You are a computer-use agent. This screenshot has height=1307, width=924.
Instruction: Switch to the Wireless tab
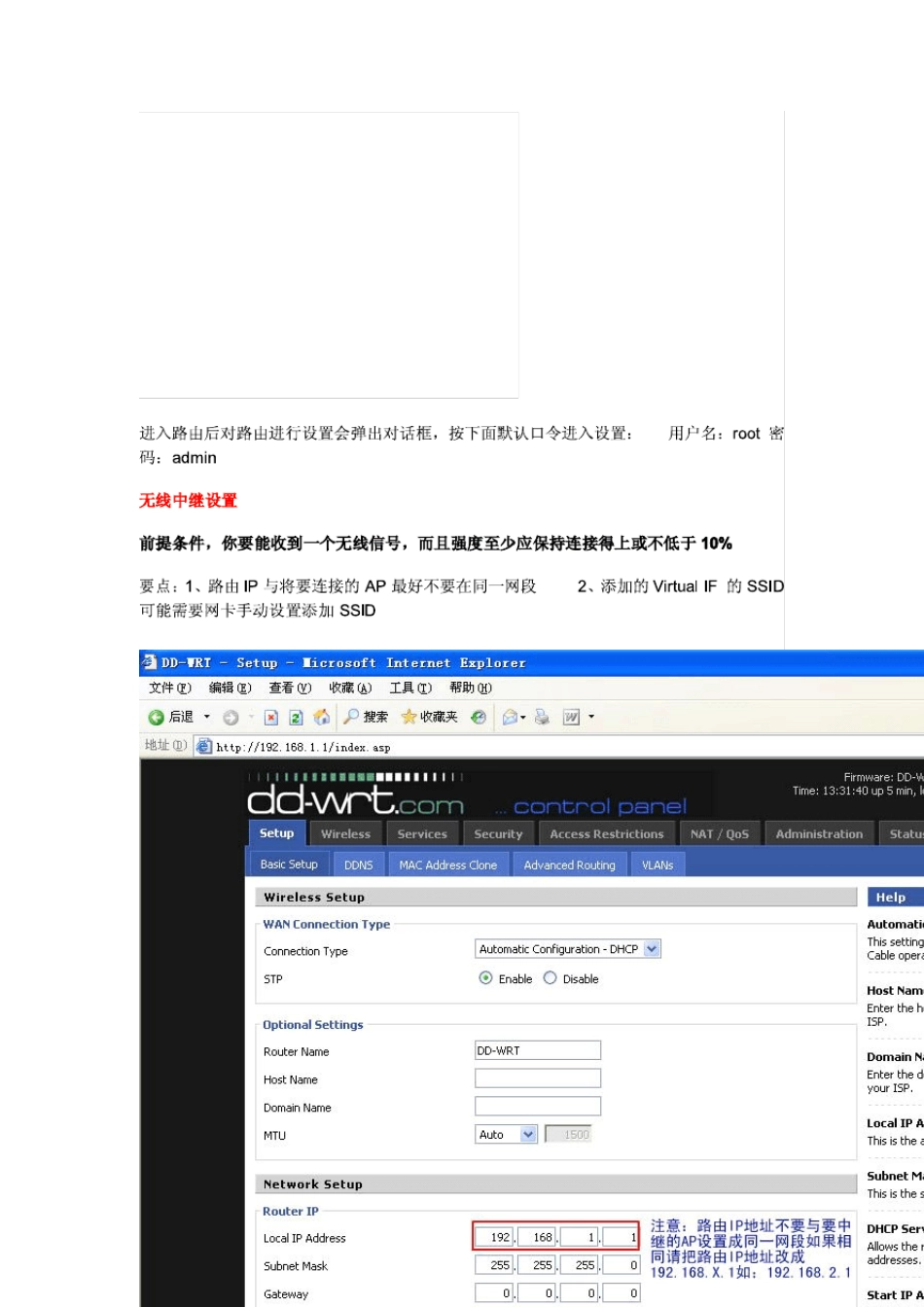346,834
